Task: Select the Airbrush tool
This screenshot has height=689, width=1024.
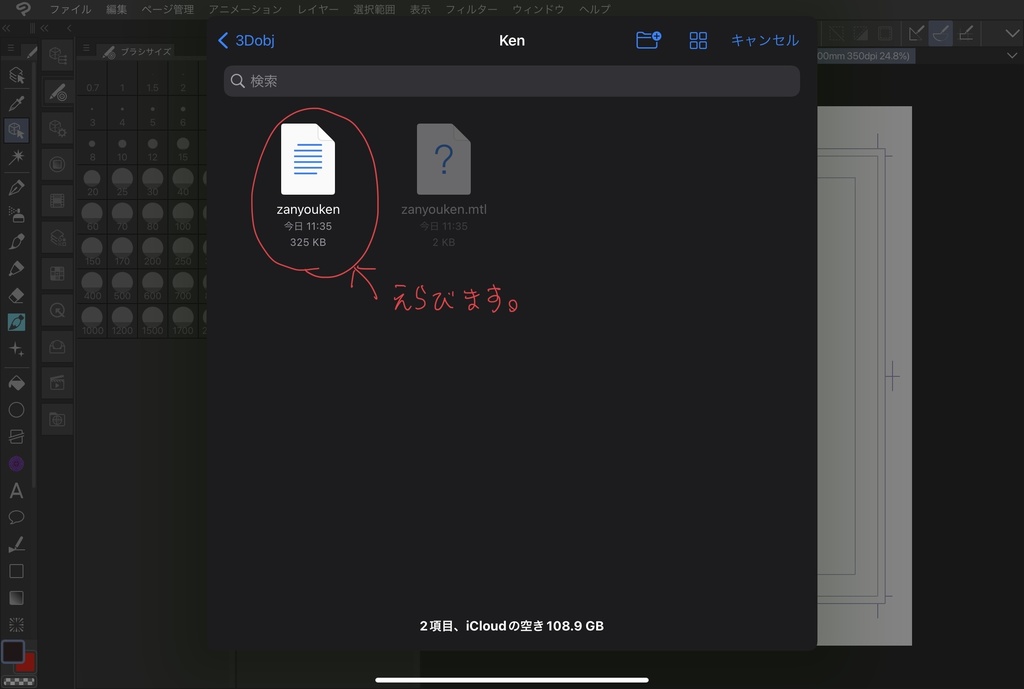Action: [16, 214]
